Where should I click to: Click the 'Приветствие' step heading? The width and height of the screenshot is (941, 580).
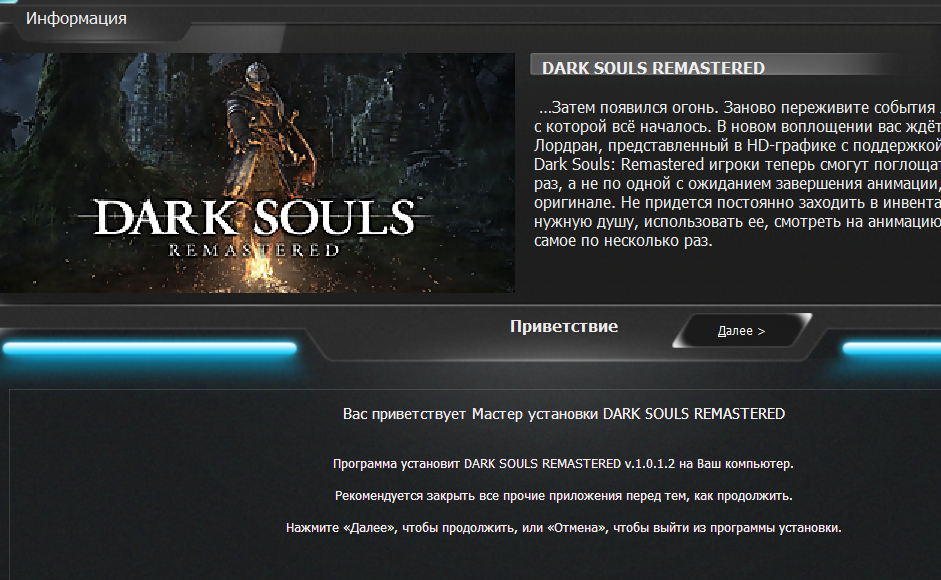(564, 327)
